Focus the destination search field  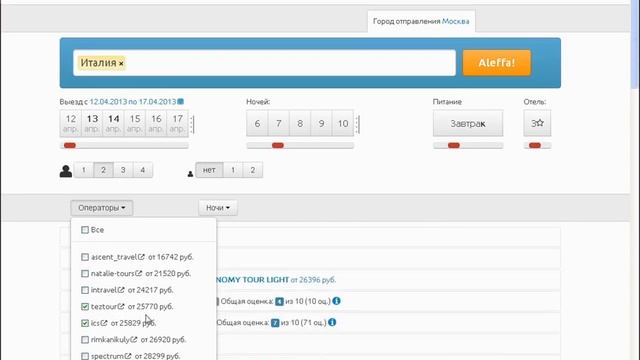click(264, 63)
